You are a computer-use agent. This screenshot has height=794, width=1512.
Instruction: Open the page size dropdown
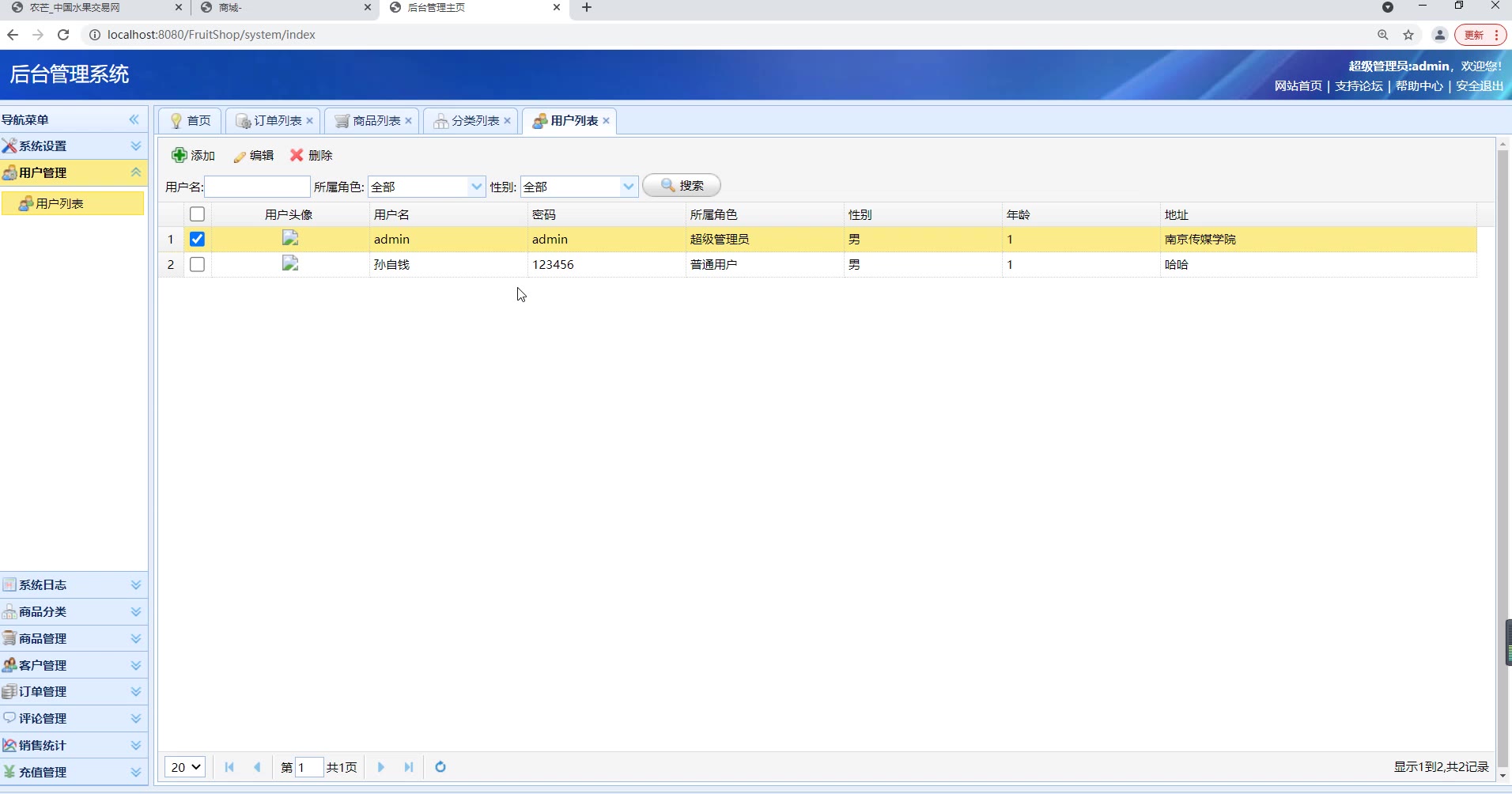pos(185,767)
